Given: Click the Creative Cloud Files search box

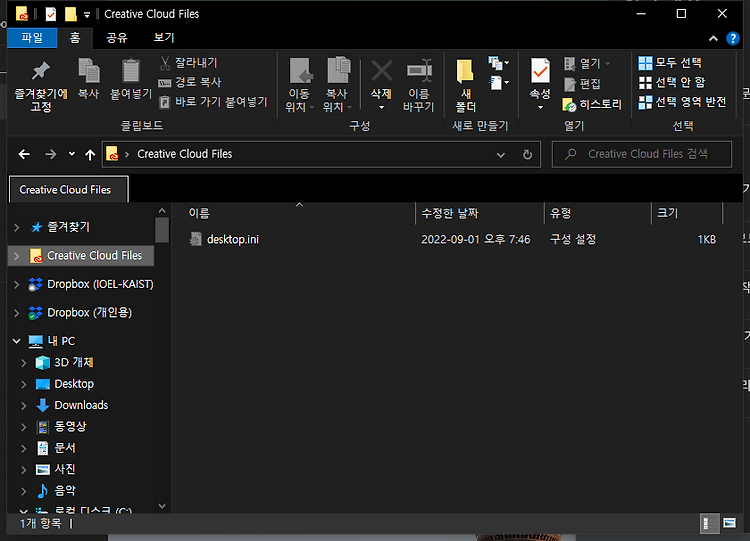Looking at the screenshot, I should pyautogui.click(x=641, y=154).
